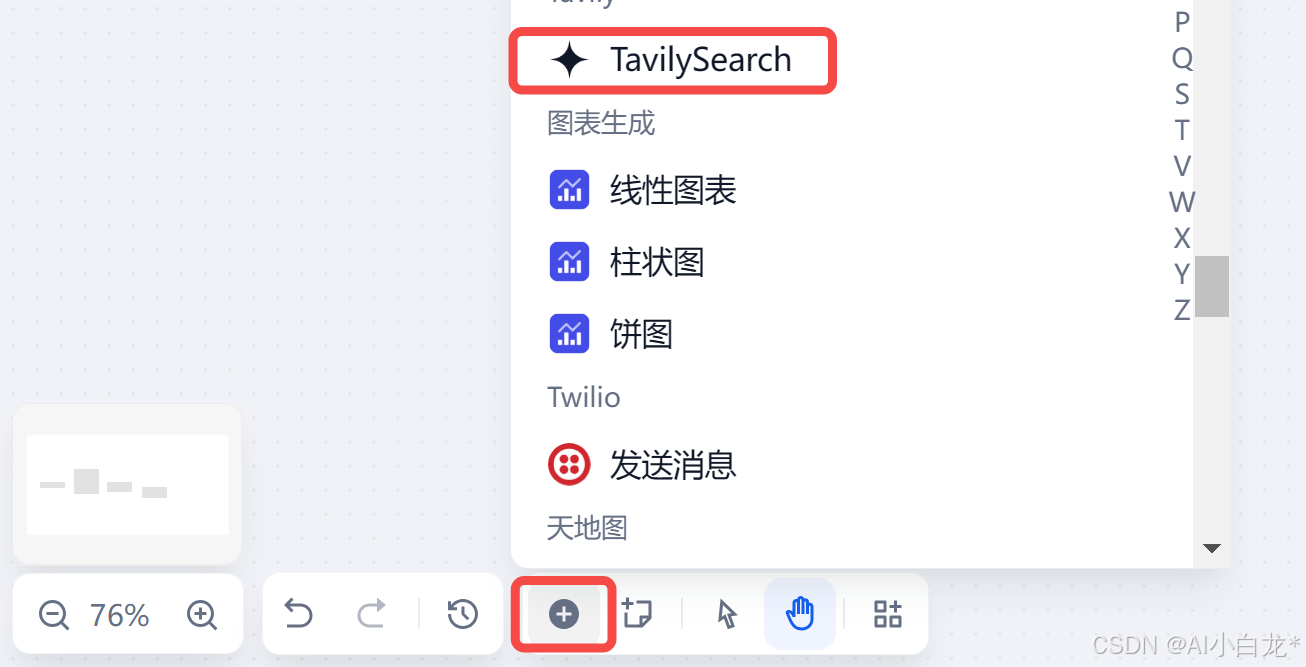This screenshot has width=1306, height=667.
Task: Add a note with sticky note icon
Action: (x=637, y=613)
